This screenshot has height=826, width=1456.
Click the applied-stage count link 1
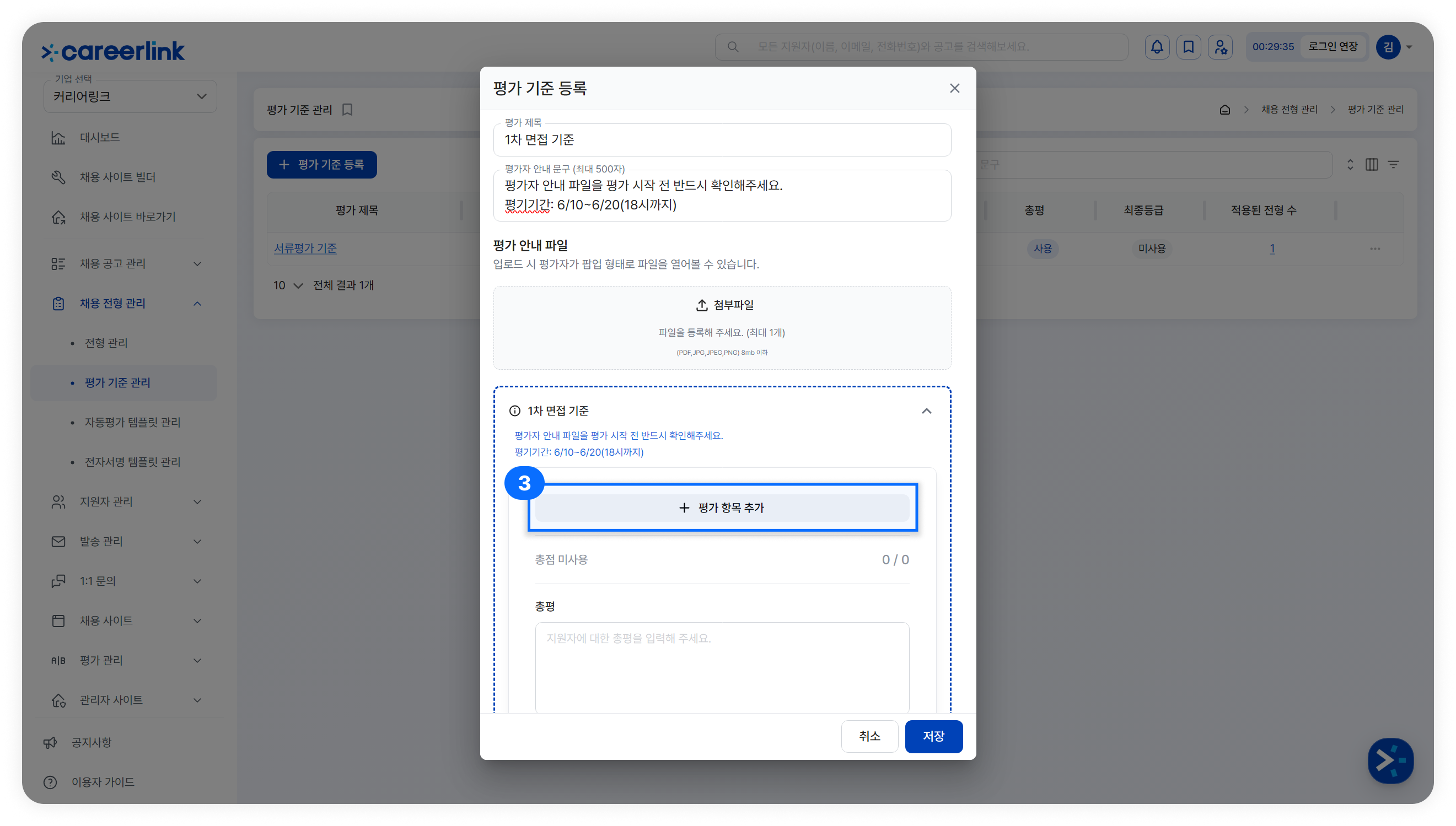coord(1272,249)
